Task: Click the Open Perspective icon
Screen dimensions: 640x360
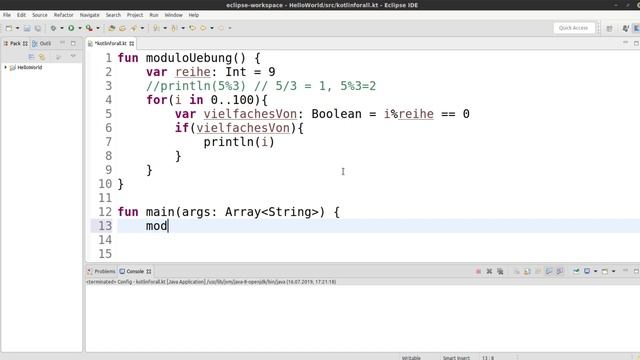Action: [x=609, y=28]
